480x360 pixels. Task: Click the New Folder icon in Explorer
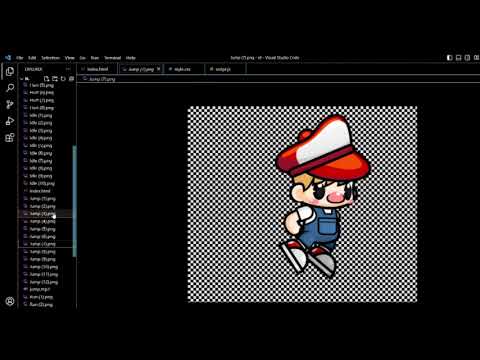coord(55,79)
